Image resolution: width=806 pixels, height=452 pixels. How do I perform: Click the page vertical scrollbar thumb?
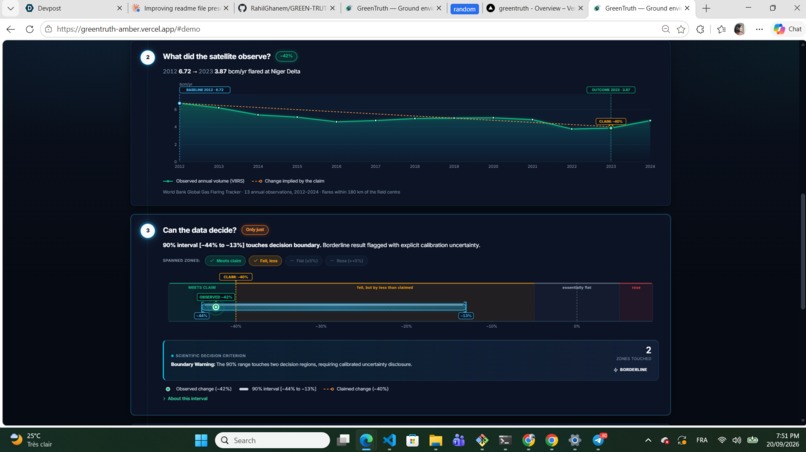point(802,251)
